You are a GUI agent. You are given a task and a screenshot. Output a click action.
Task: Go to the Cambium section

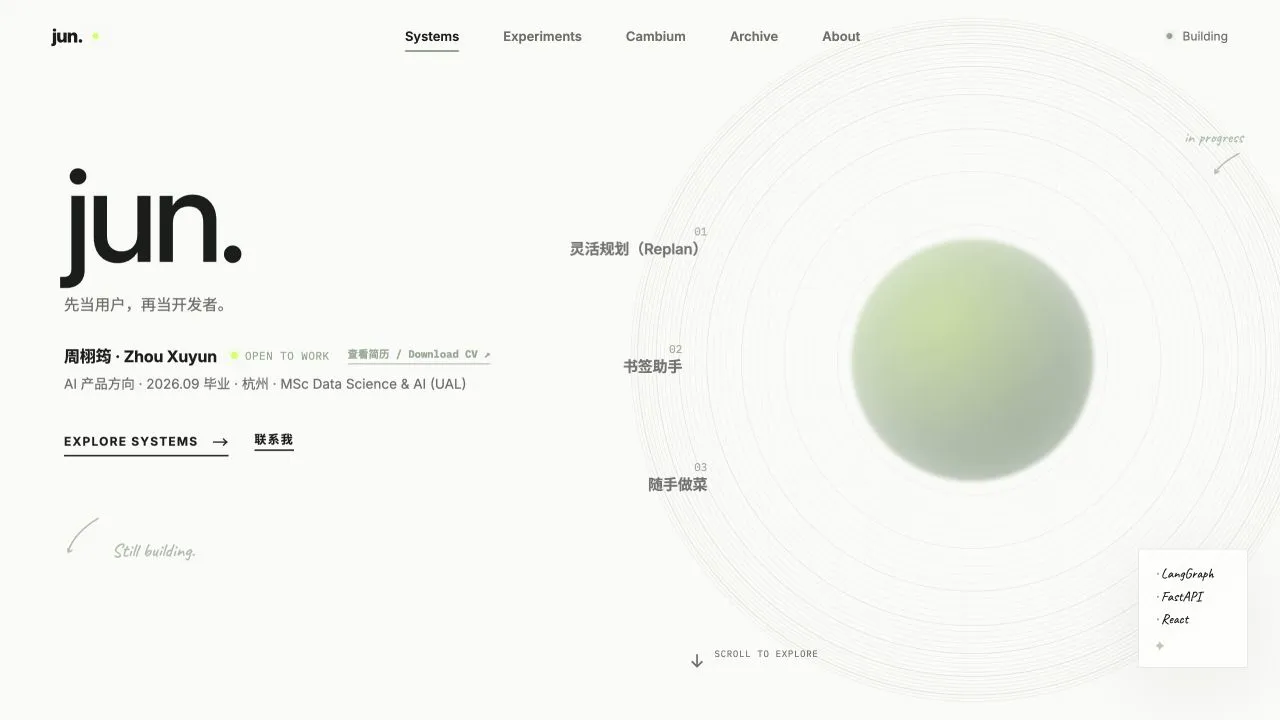point(656,36)
